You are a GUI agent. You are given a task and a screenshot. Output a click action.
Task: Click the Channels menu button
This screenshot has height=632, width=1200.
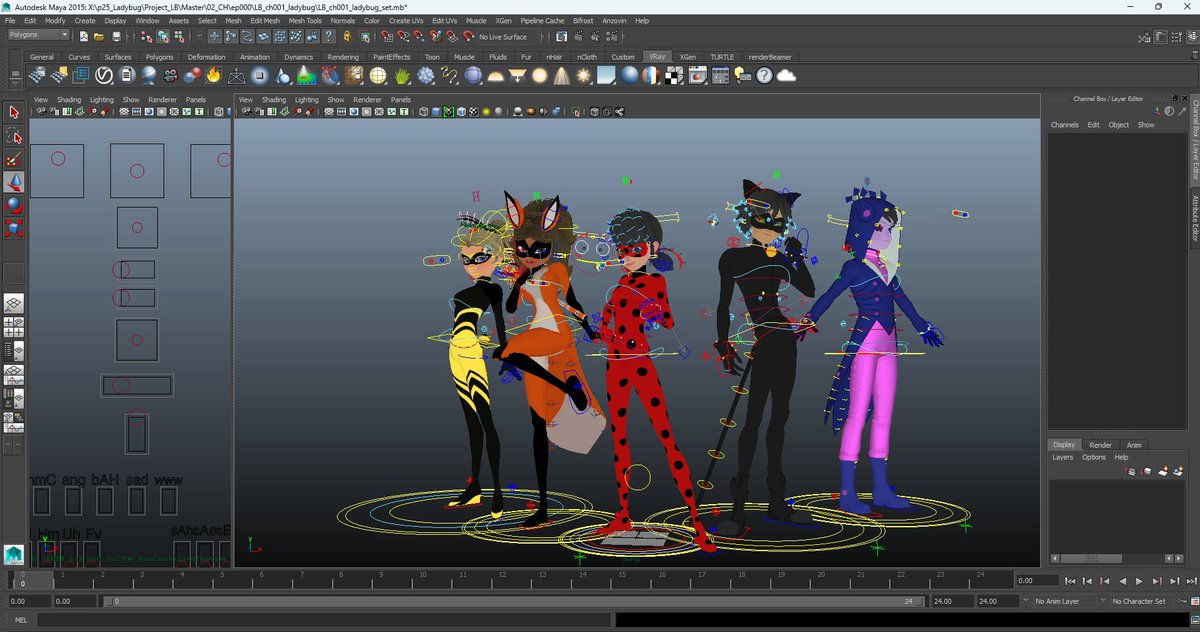click(x=1064, y=125)
